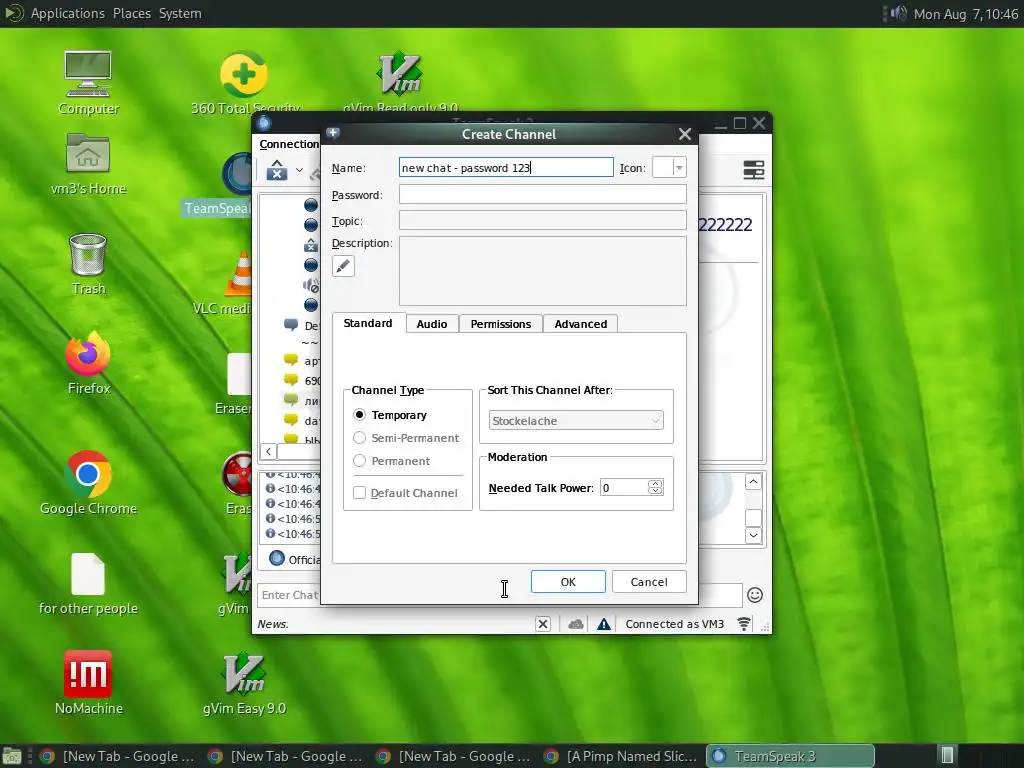Expand away status toolbar dropdown arrow
1024x768 pixels.
(x=299, y=170)
